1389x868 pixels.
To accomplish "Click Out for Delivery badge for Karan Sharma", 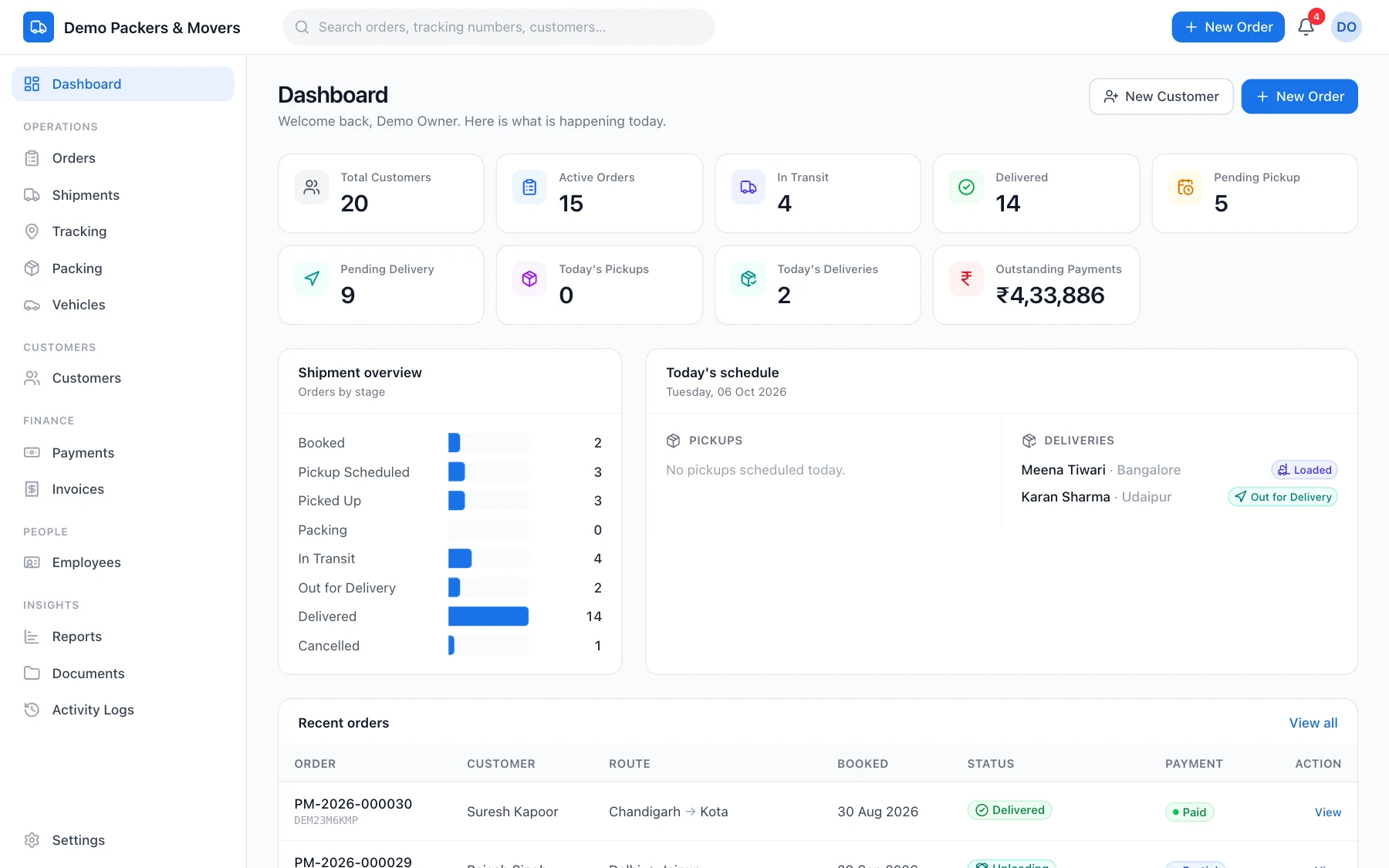I will click(1283, 497).
